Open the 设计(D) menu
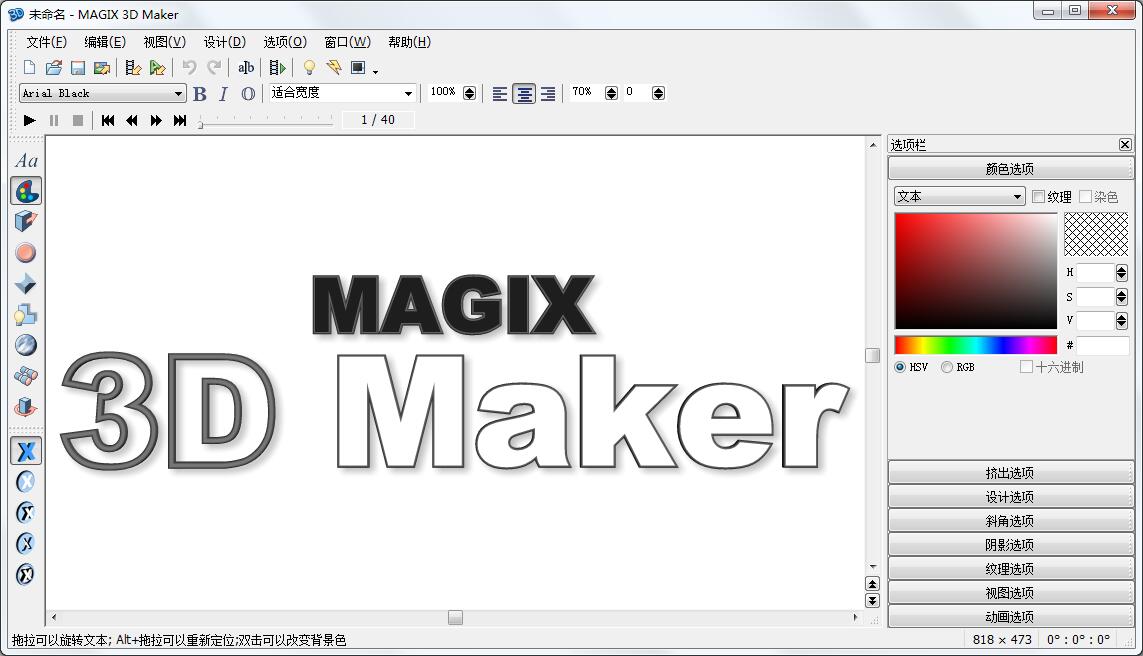 coord(225,42)
